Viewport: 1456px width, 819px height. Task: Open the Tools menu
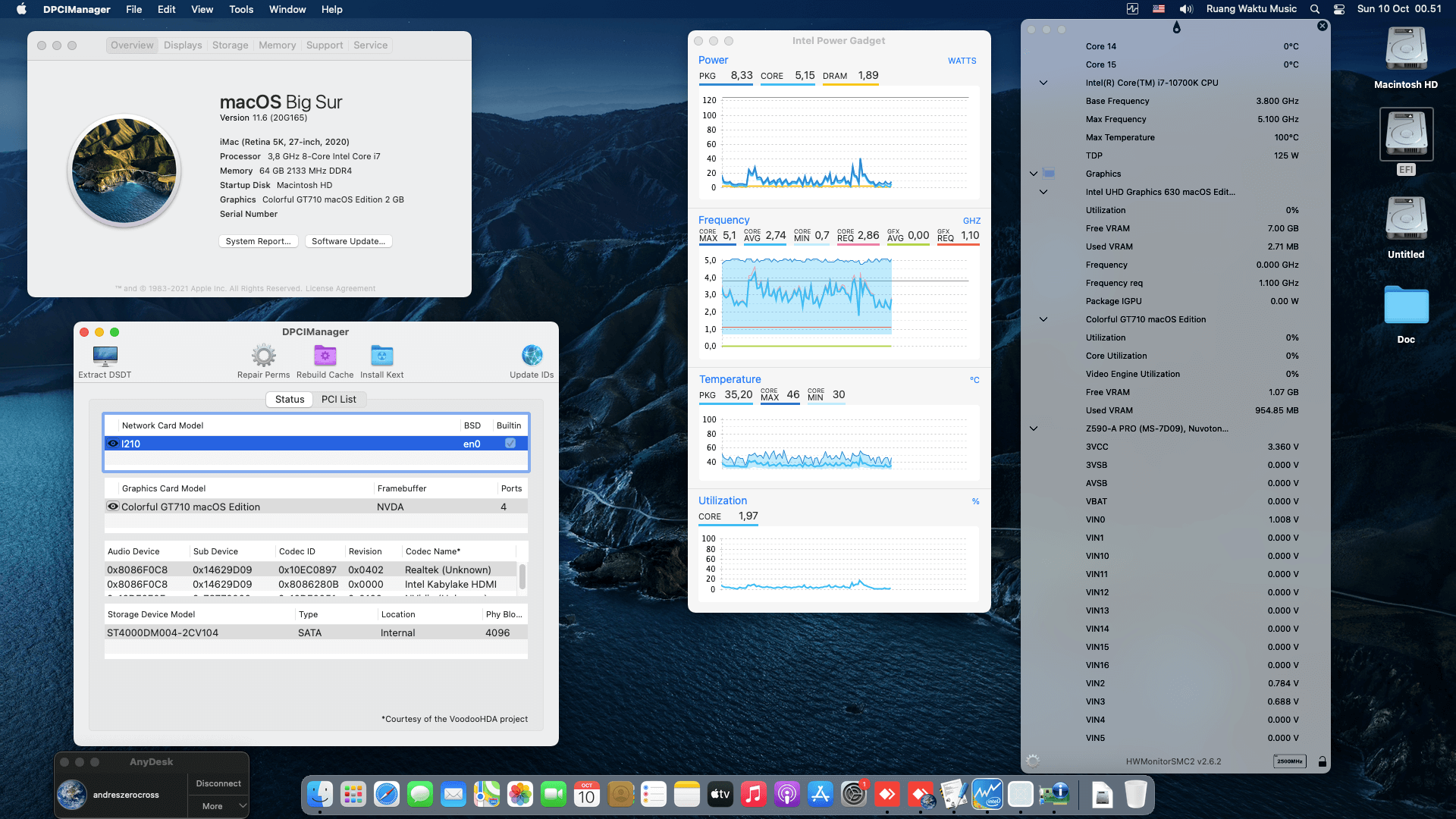pyautogui.click(x=241, y=9)
